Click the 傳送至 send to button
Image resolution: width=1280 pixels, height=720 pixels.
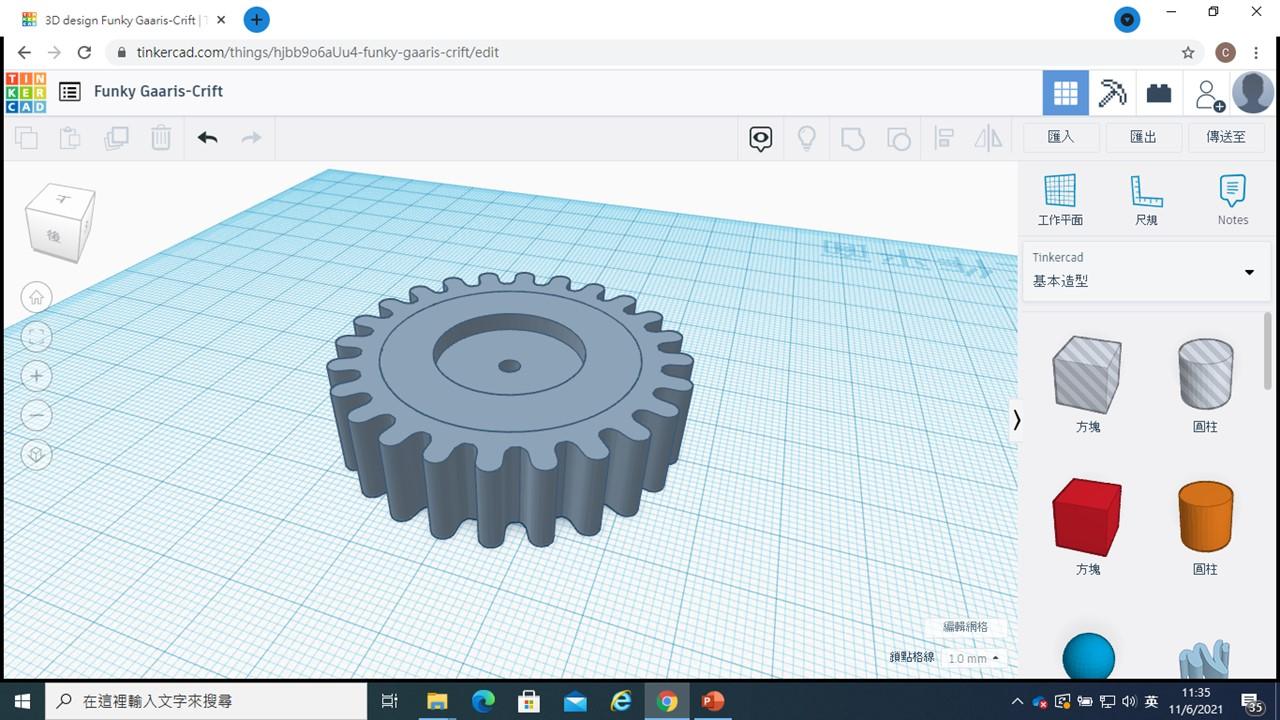tap(1226, 137)
